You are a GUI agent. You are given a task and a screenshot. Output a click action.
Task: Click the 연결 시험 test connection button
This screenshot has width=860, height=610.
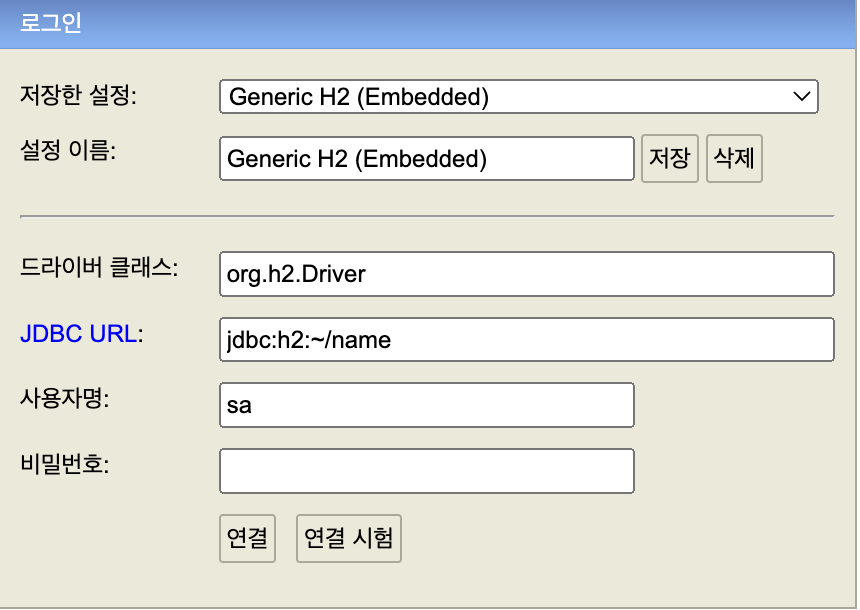349,538
